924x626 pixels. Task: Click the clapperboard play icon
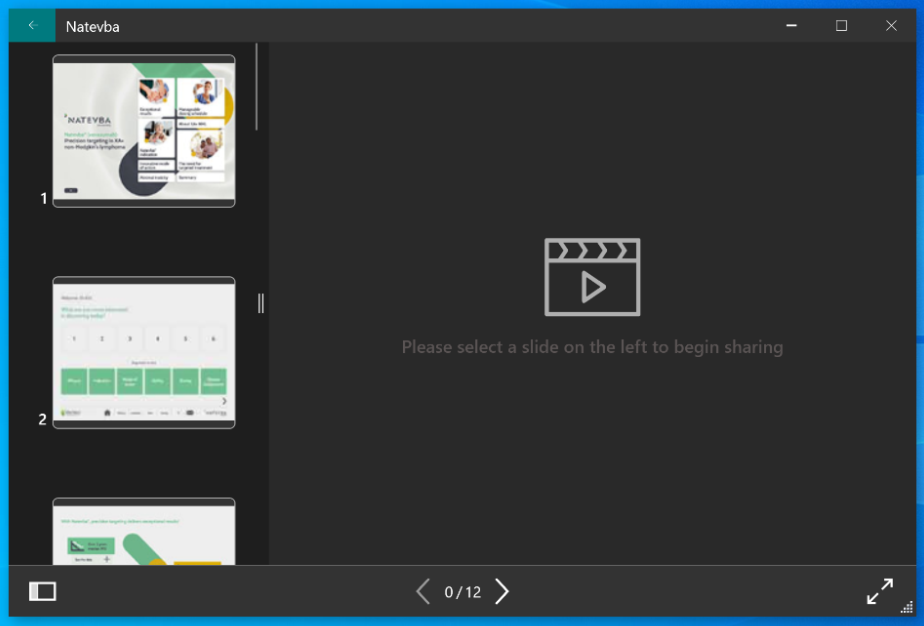coord(592,277)
